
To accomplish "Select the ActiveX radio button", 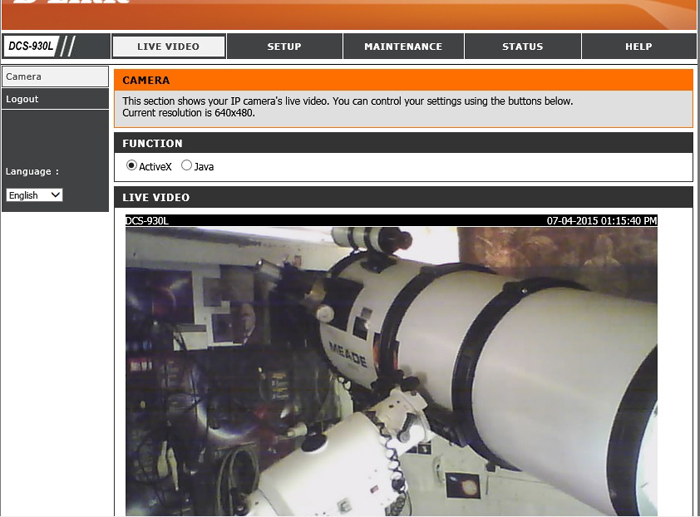I will coord(131,166).
